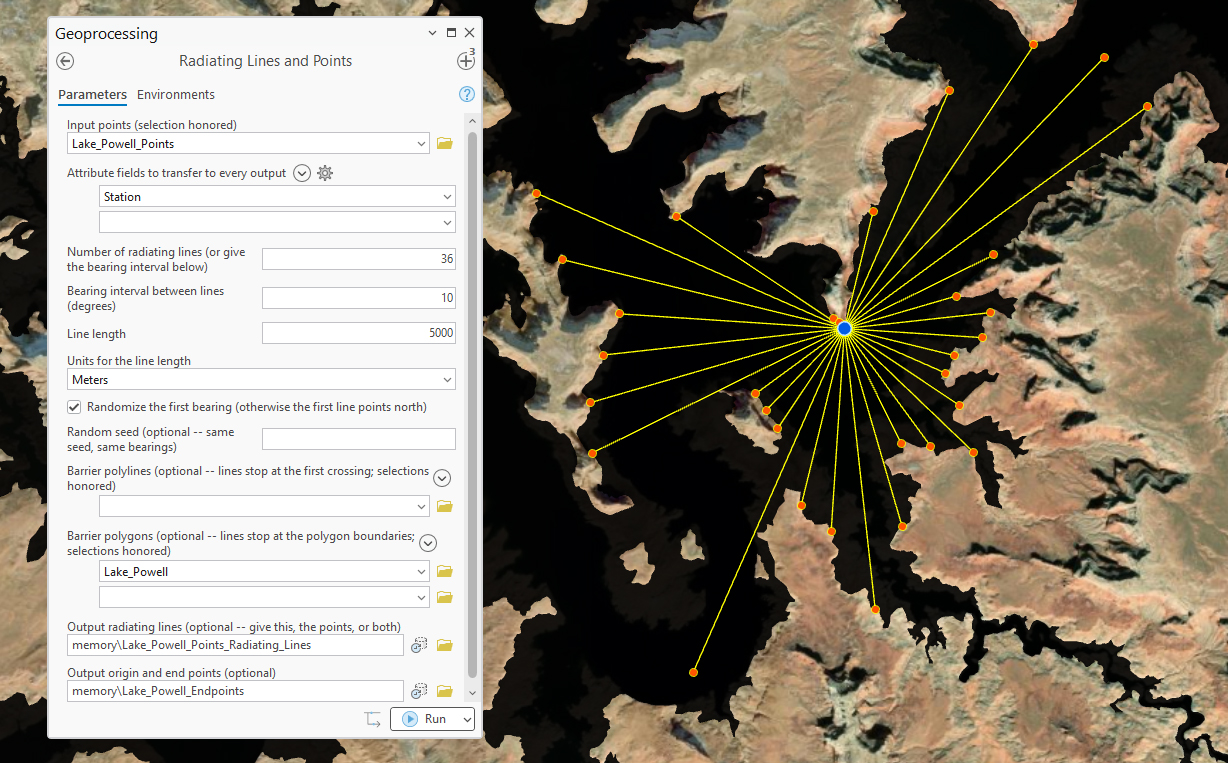Click scrollbar up arrow in Geoprocessing pane
The image size is (1228, 763).
coord(473,120)
